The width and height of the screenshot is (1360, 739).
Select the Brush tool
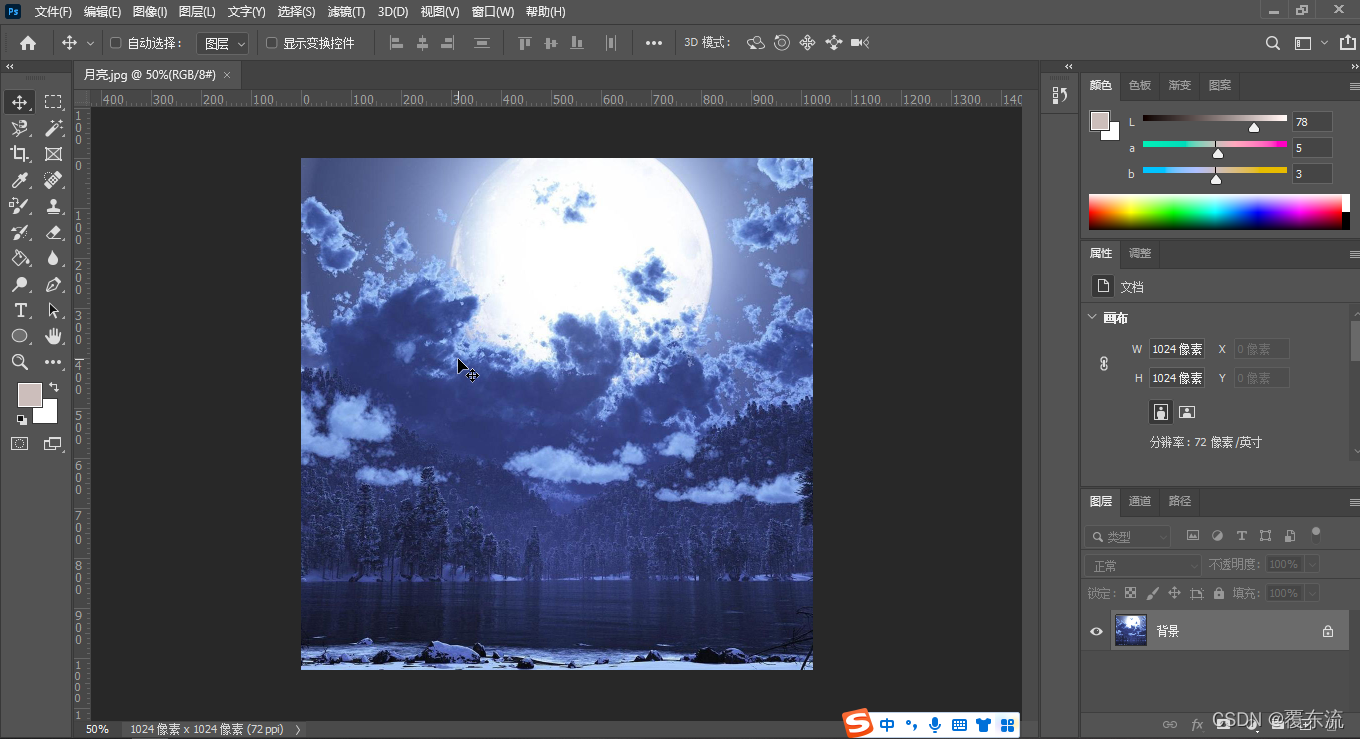point(20,206)
